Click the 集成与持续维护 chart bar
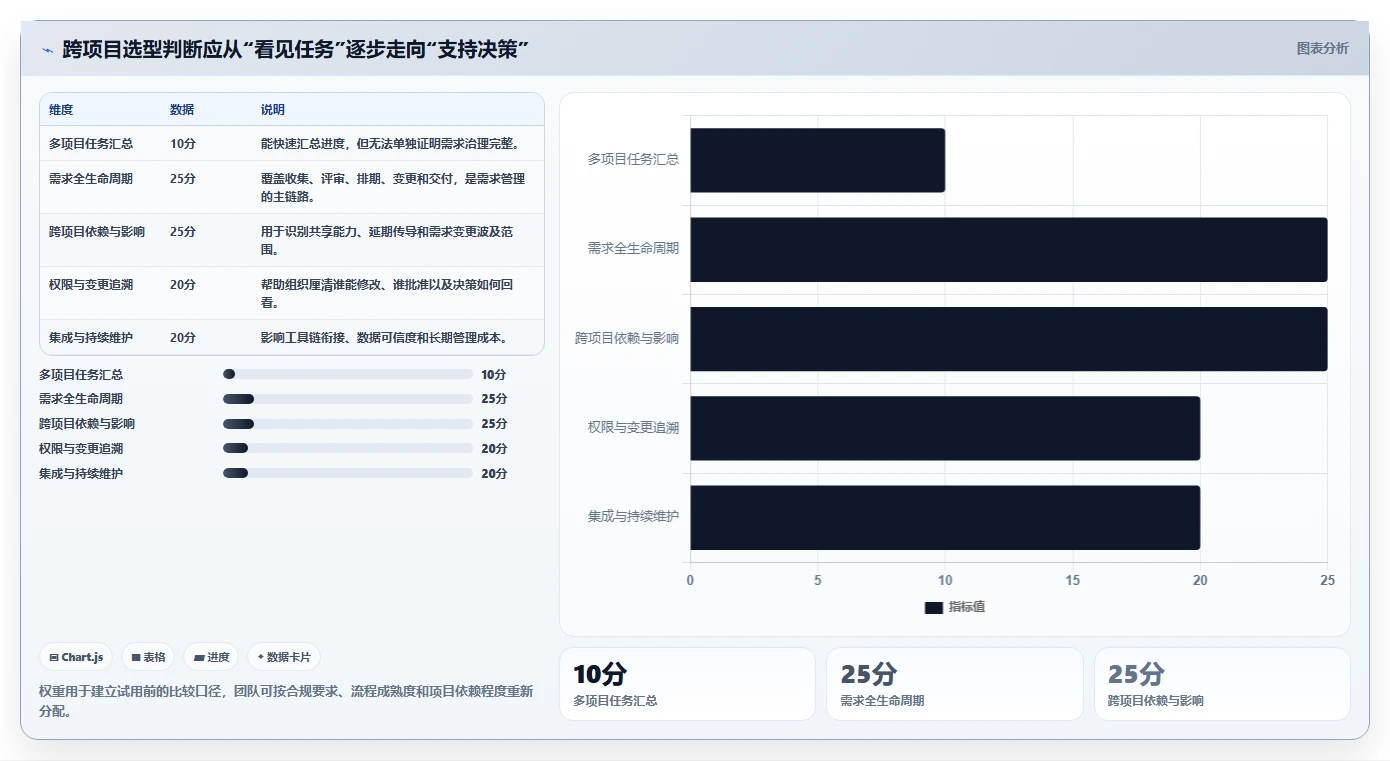Screen dimensions: 1390x761 (945, 517)
